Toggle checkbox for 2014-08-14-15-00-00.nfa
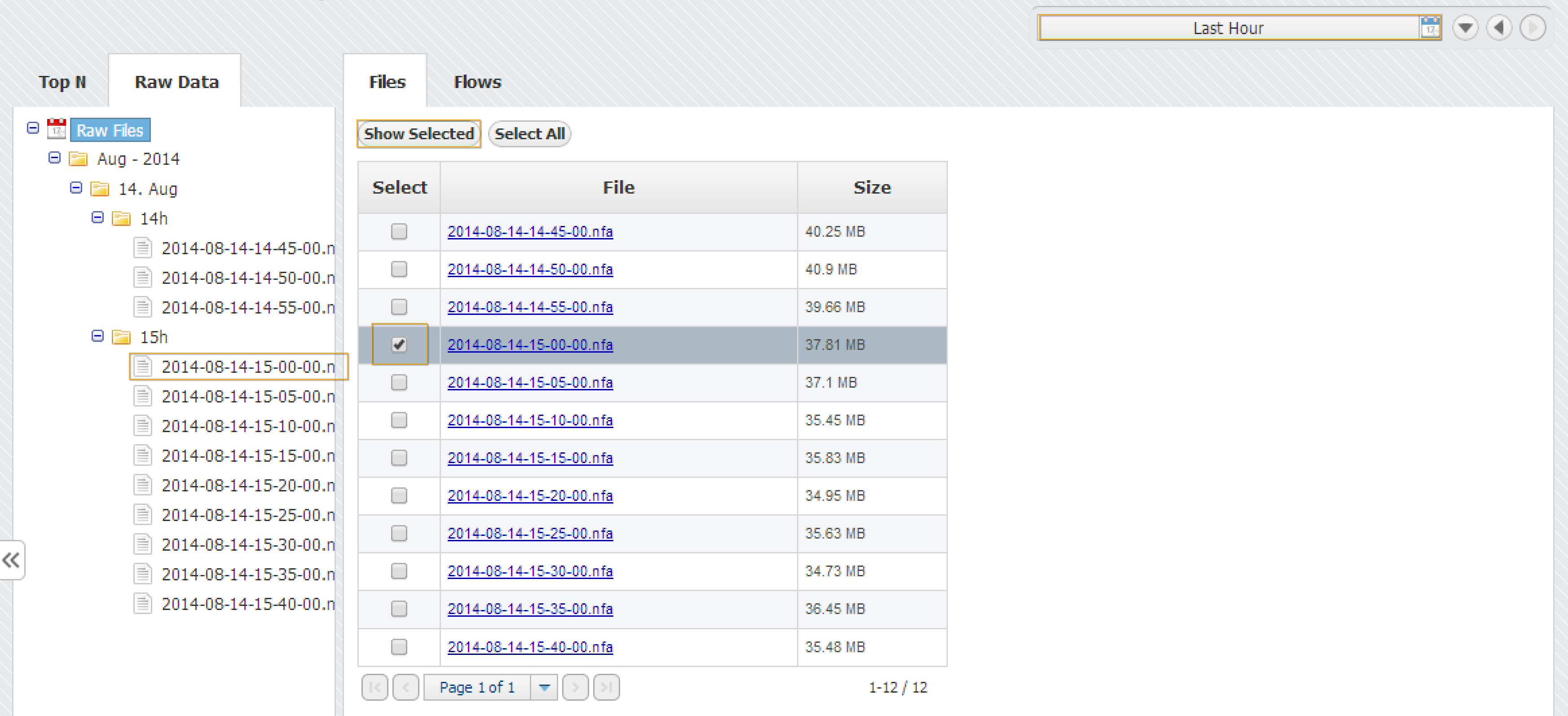 pyautogui.click(x=399, y=344)
